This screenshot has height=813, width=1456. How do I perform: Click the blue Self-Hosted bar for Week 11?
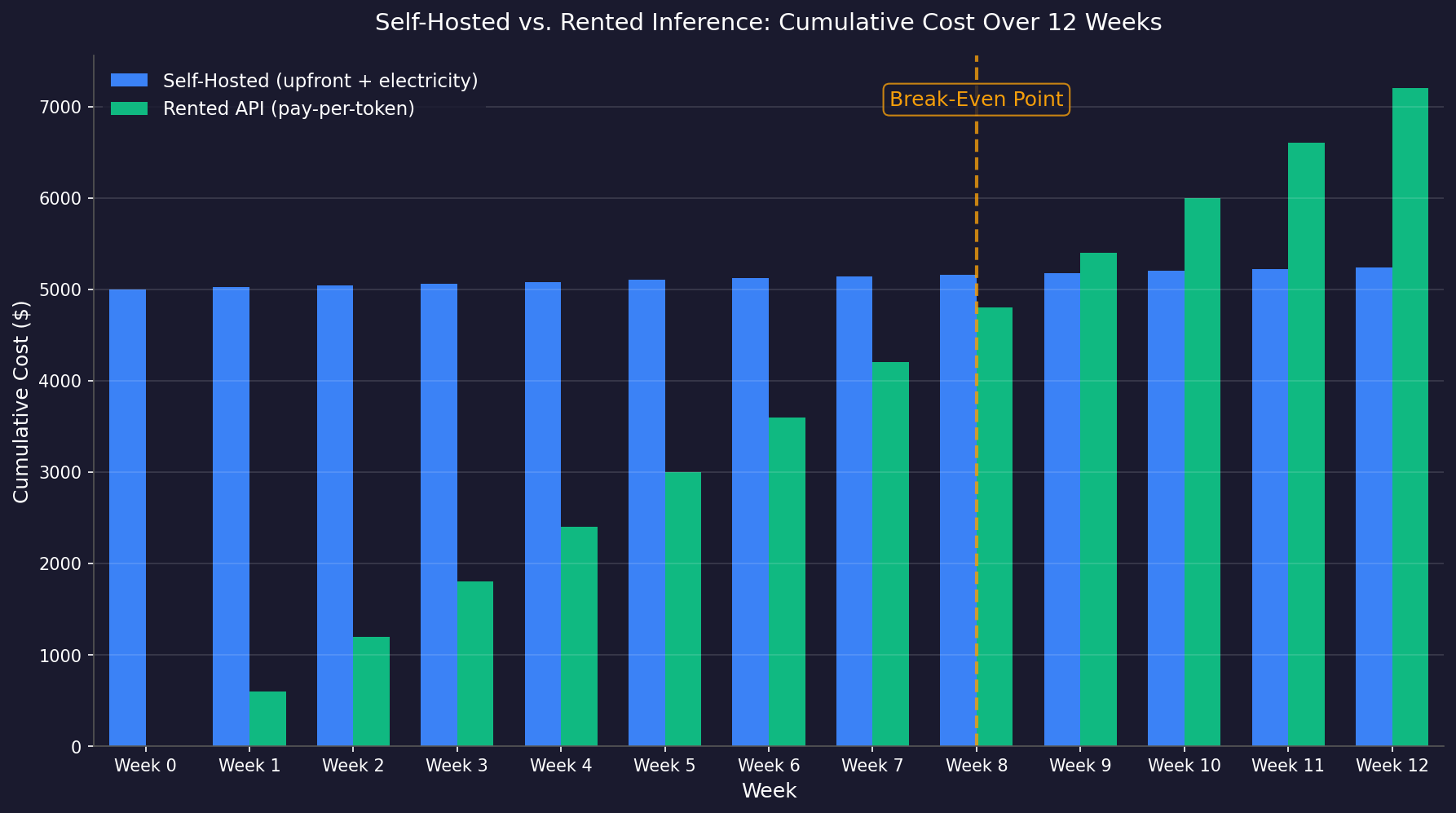tap(1270, 508)
